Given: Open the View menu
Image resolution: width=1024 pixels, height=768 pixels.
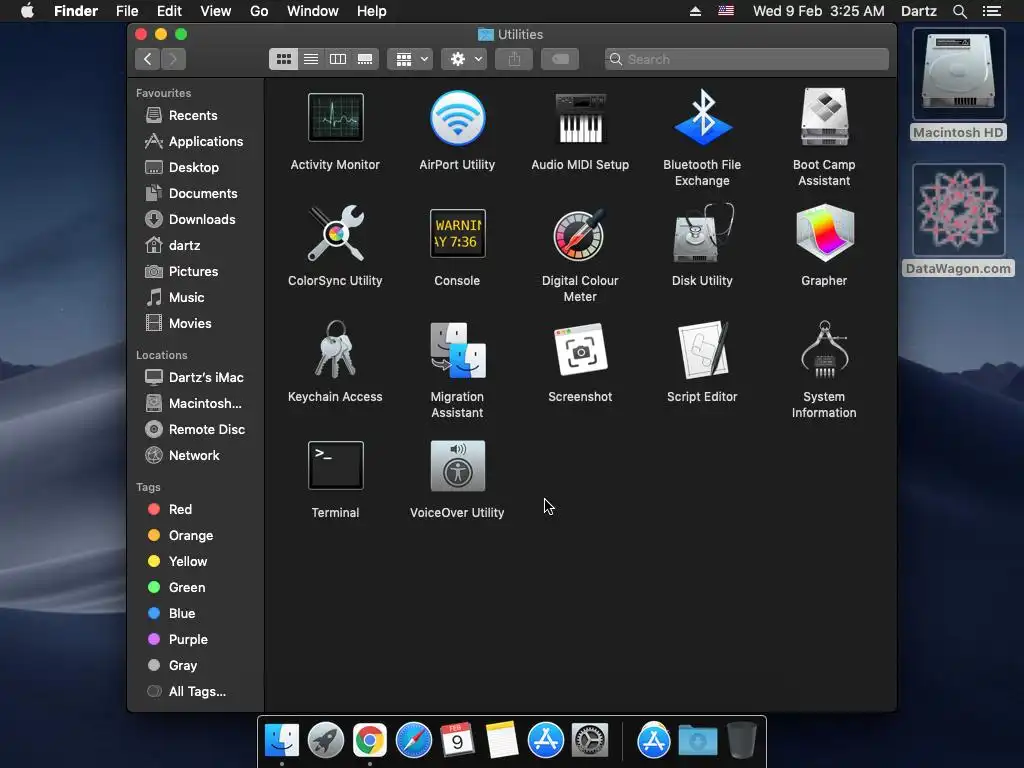Looking at the screenshot, I should click(x=216, y=11).
